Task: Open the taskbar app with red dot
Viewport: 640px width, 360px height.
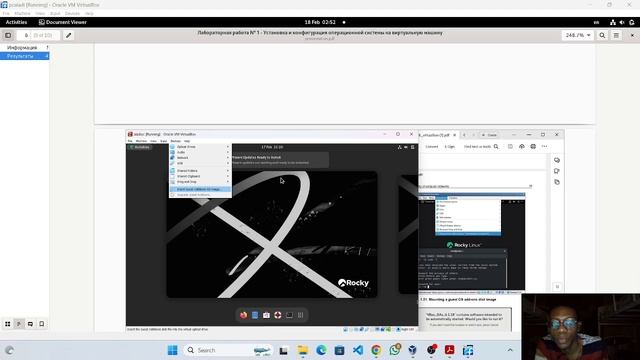Action: point(431,350)
